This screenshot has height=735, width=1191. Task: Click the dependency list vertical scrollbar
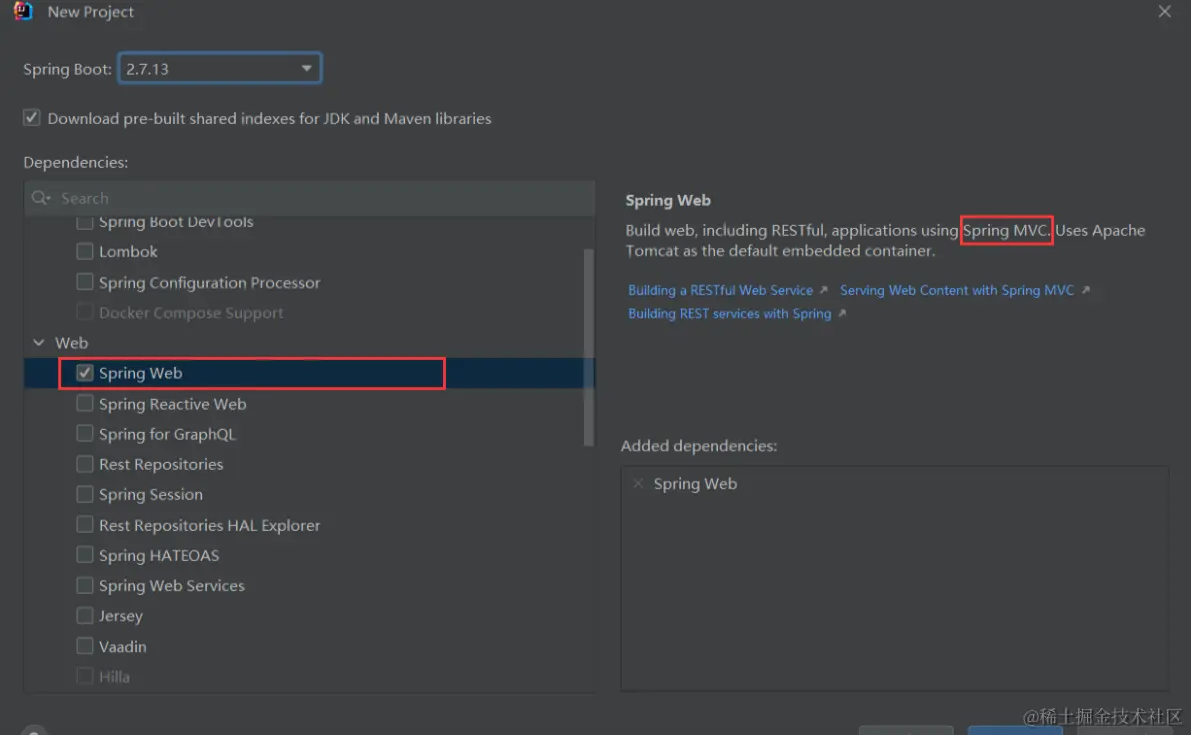pyautogui.click(x=588, y=347)
